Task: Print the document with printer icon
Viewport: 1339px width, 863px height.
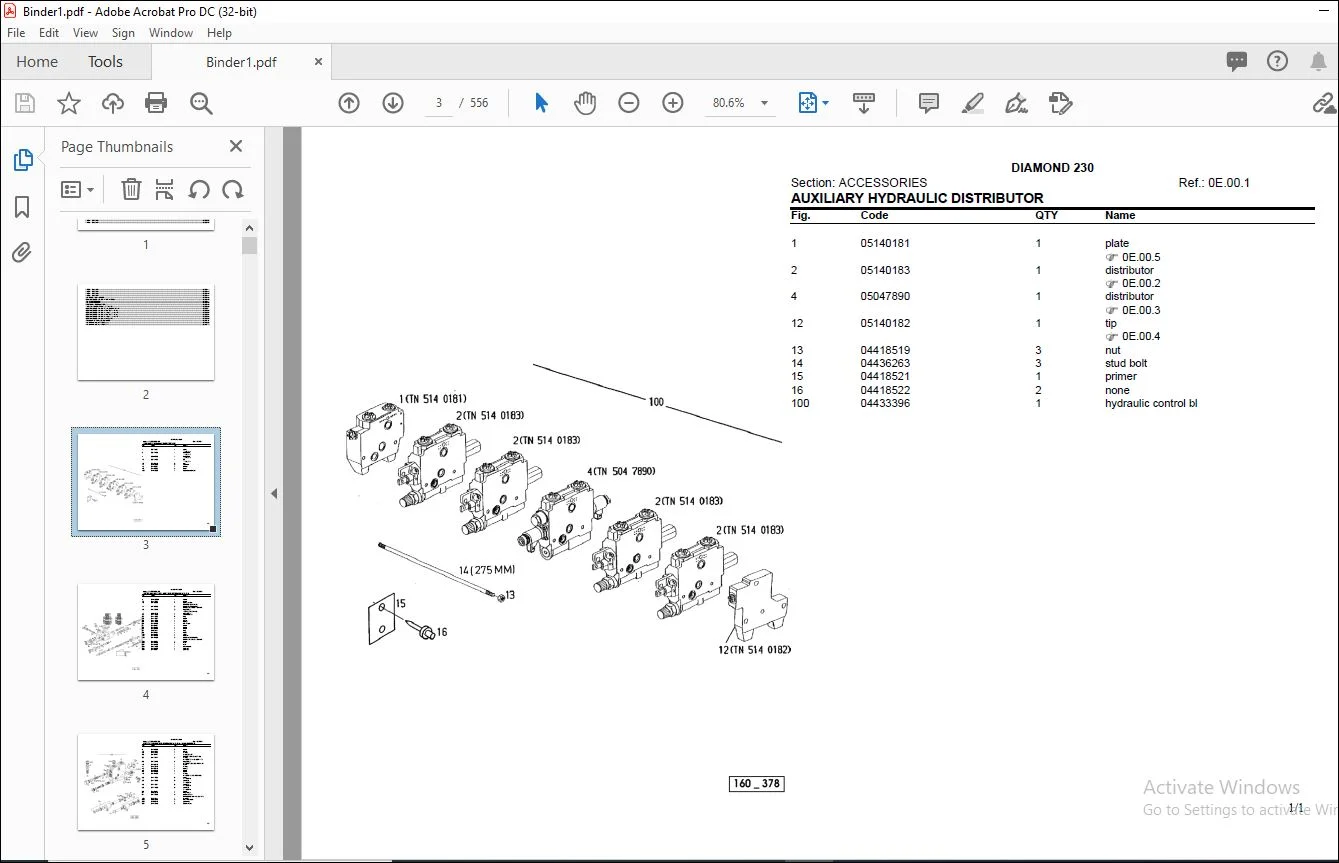Action: coord(156,103)
